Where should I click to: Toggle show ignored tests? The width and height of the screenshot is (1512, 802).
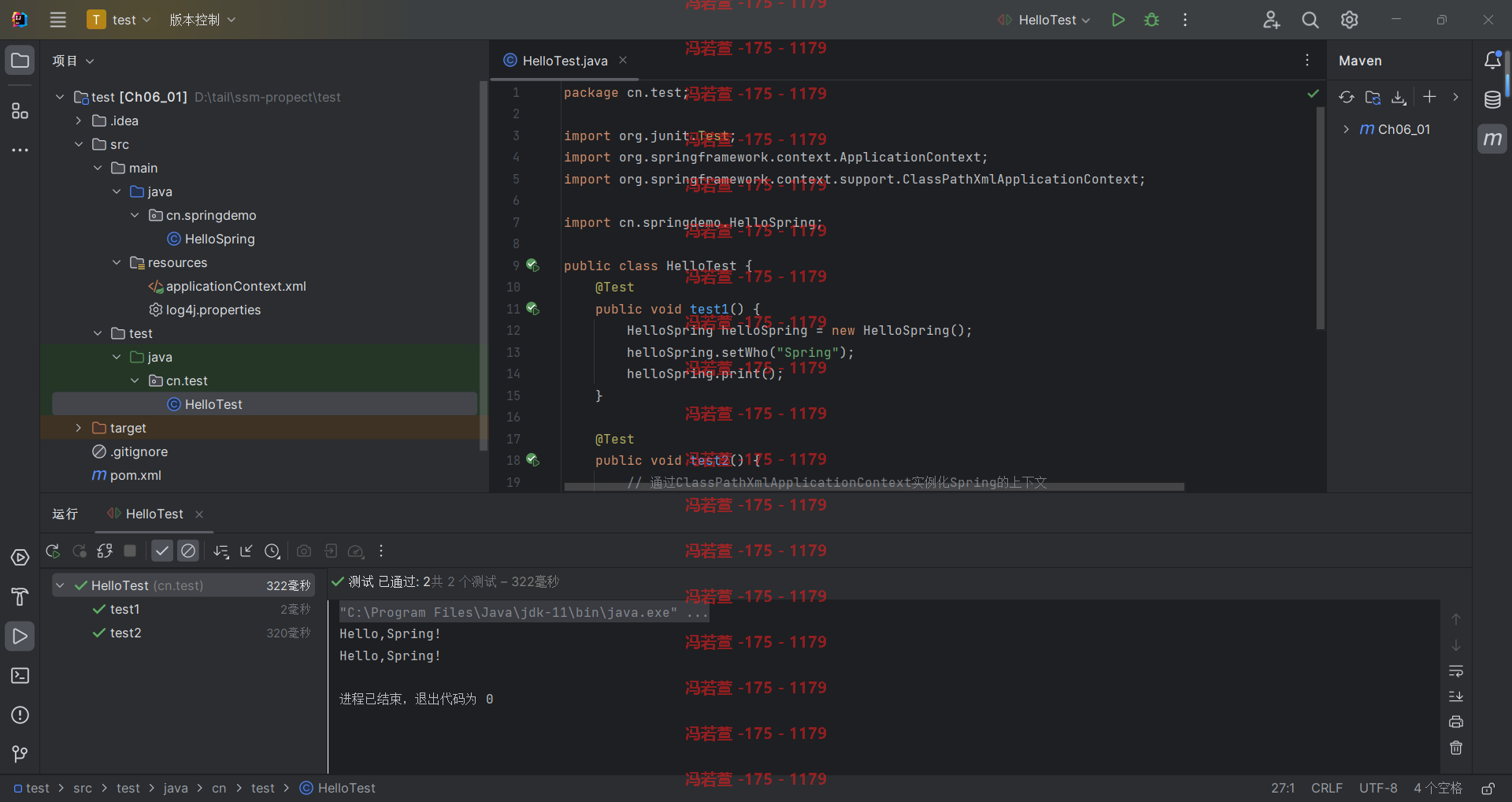coord(188,551)
